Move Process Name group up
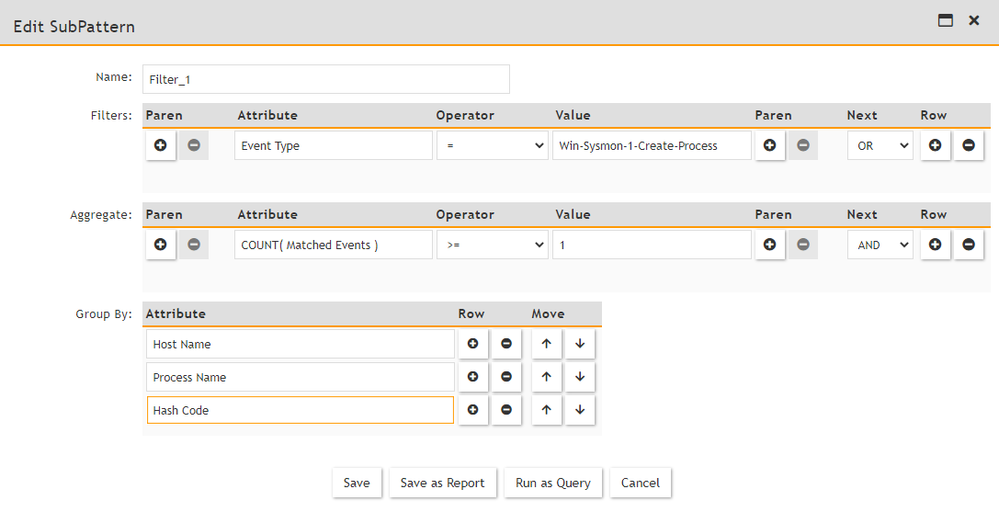Screen dimensions: 999x513 pos(546,377)
